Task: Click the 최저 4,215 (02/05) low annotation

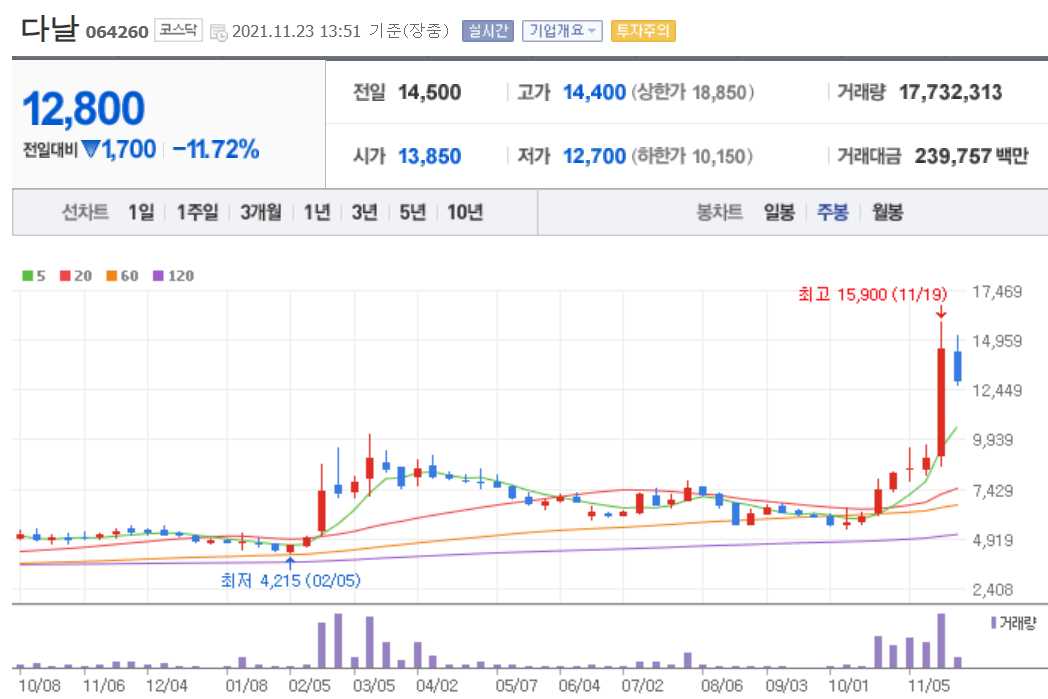Action: [x=292, y=580]
